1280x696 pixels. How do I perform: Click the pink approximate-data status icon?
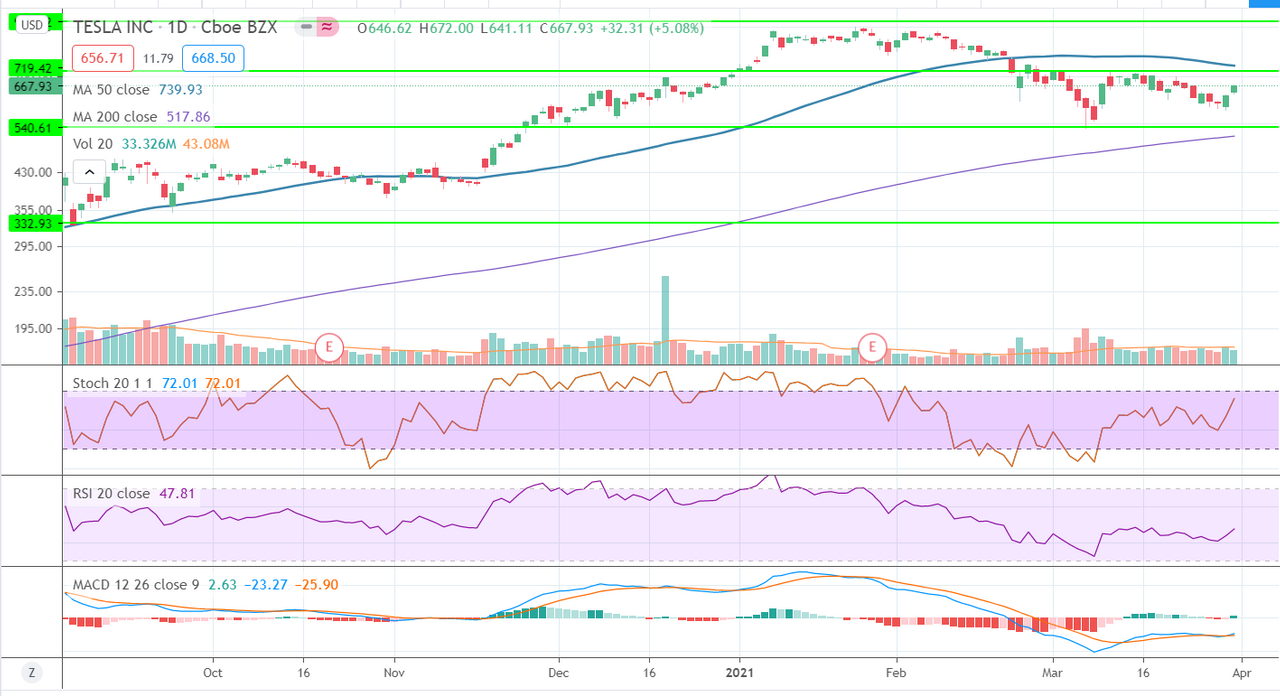pyautogui.click(x=326, y=28)
